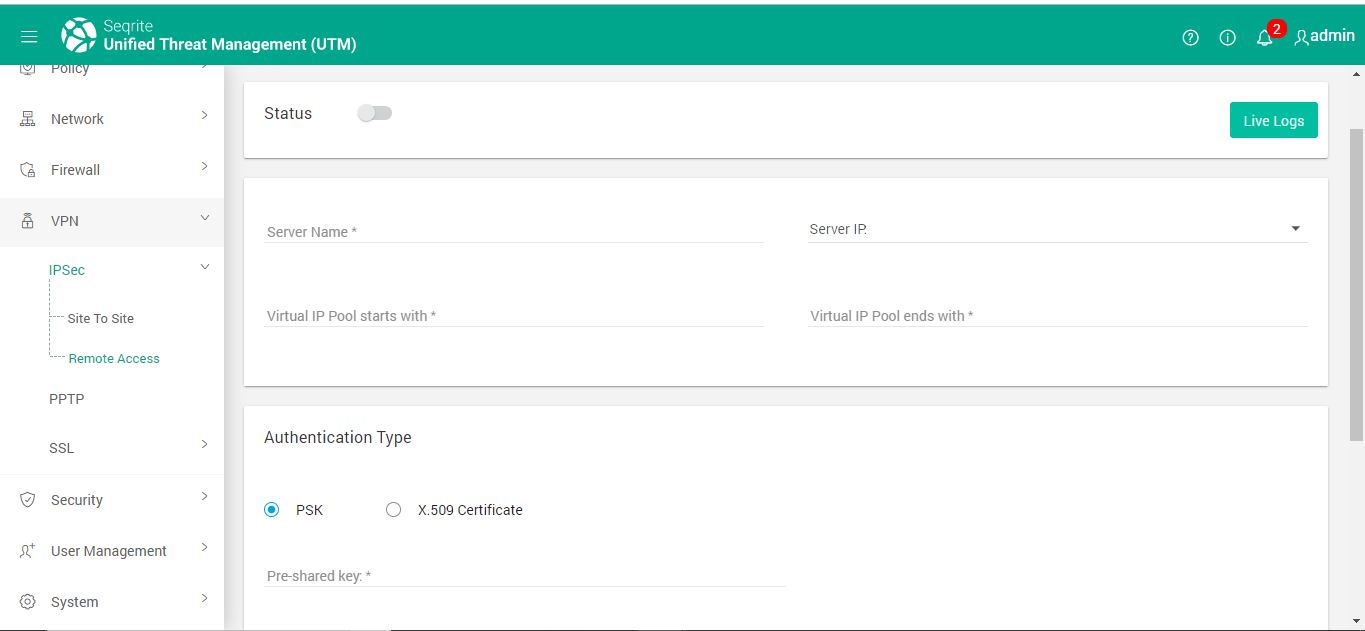This screenshot has height=631, width=1365.
Task: Open notifications via the bell icon
Action: 1263,39
